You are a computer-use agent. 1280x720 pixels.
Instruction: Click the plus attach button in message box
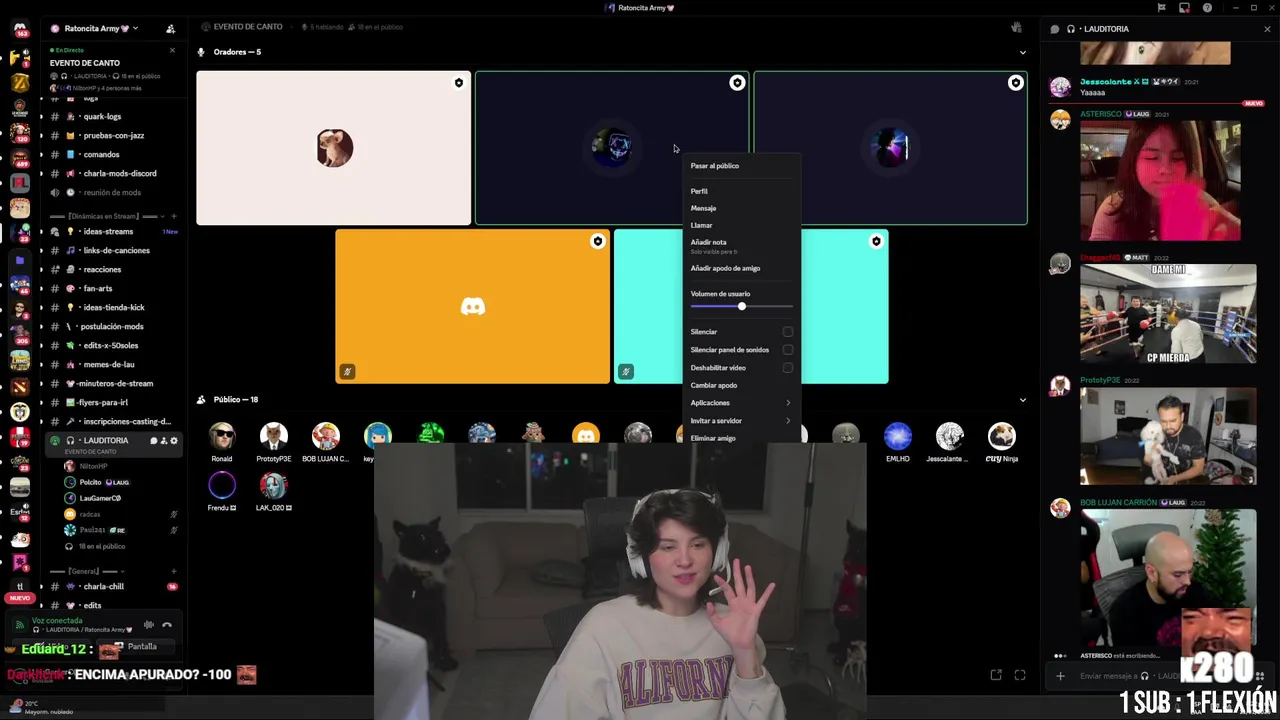1060,676
